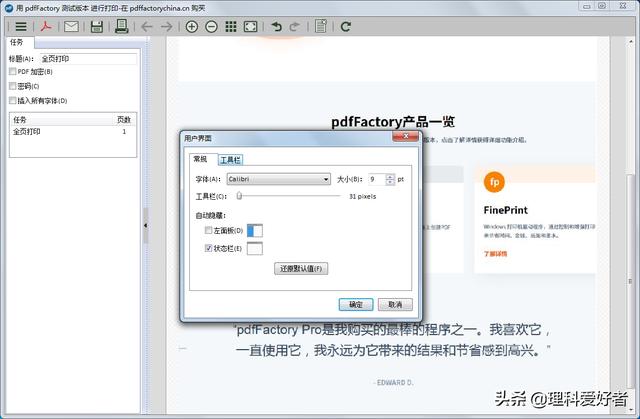The height and width of the screenshot is (419, 640).
Task: Click the status bar layout preview icon
Action: pyautogui.click(x=255, y=248)
